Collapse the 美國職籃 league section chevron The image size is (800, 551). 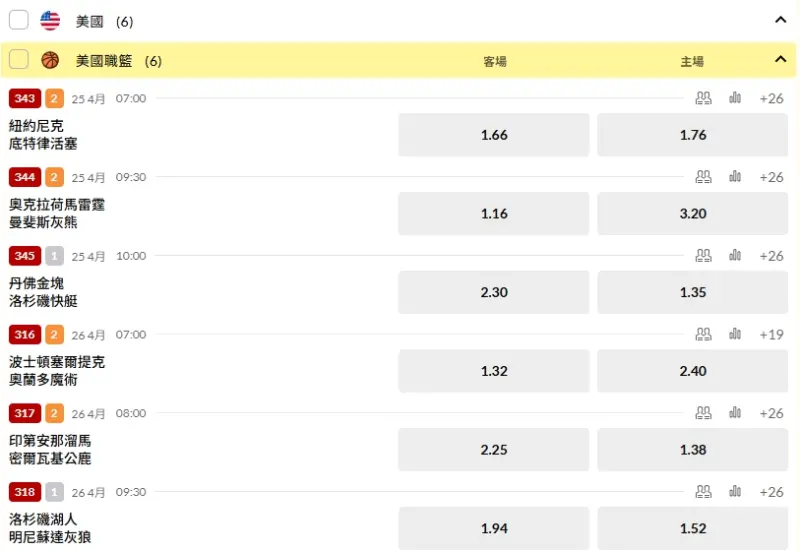pyautogui.click(x=780, y=59)
